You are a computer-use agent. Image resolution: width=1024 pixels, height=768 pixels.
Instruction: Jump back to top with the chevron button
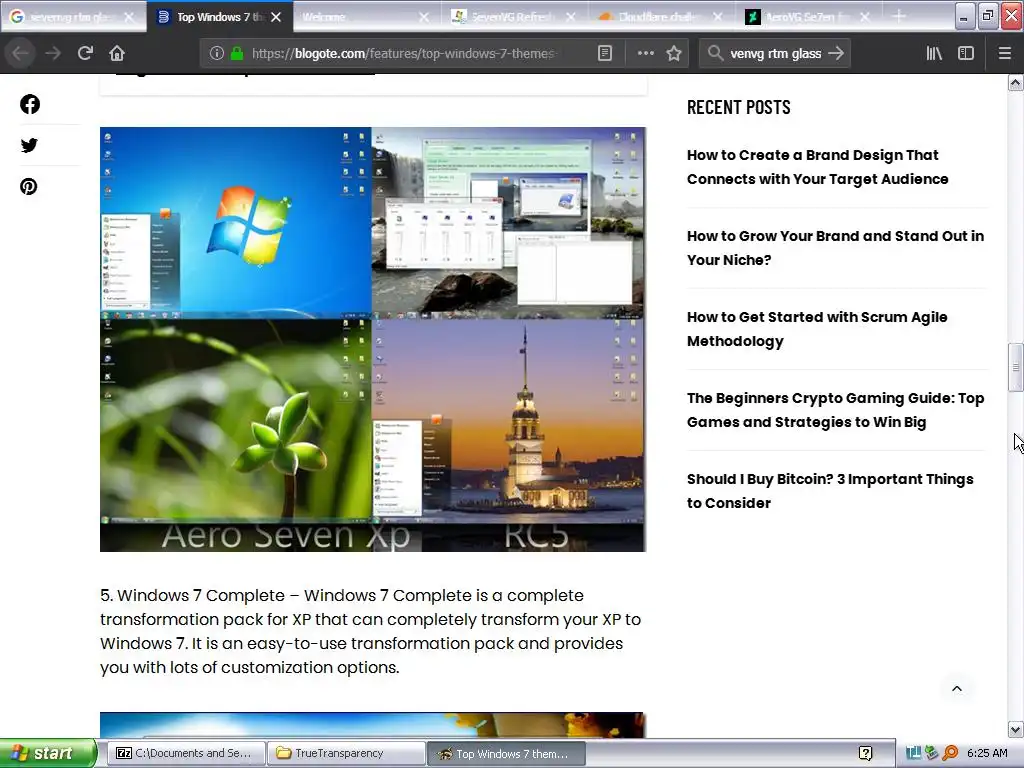tap(957, 688)
